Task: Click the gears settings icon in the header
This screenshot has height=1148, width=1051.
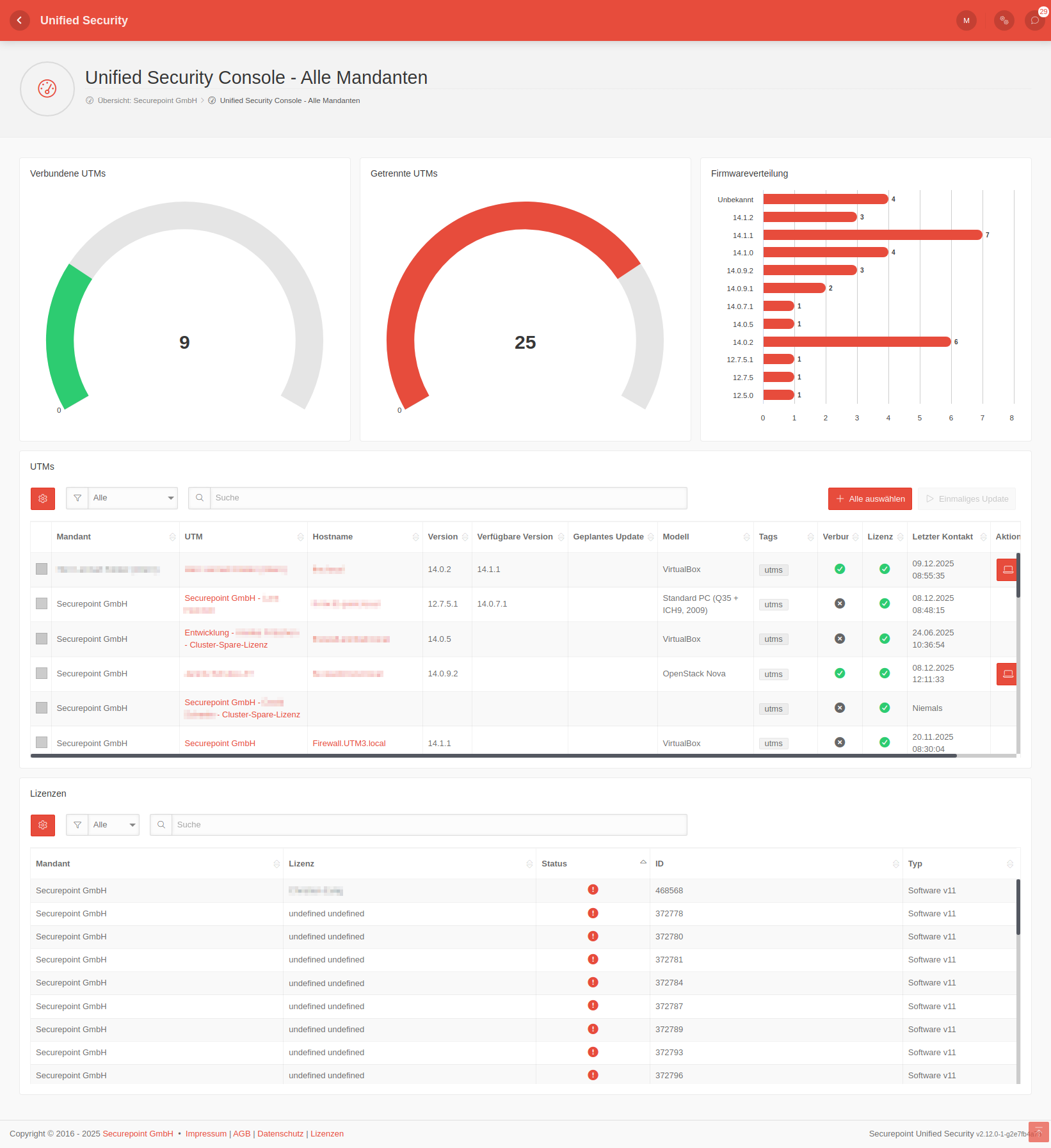Action: [1004, 20]
